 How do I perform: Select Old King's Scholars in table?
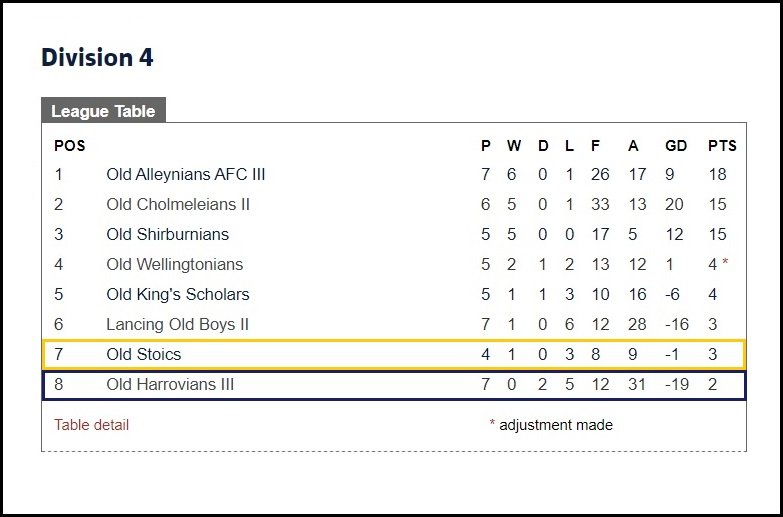(x=178, y=294)
